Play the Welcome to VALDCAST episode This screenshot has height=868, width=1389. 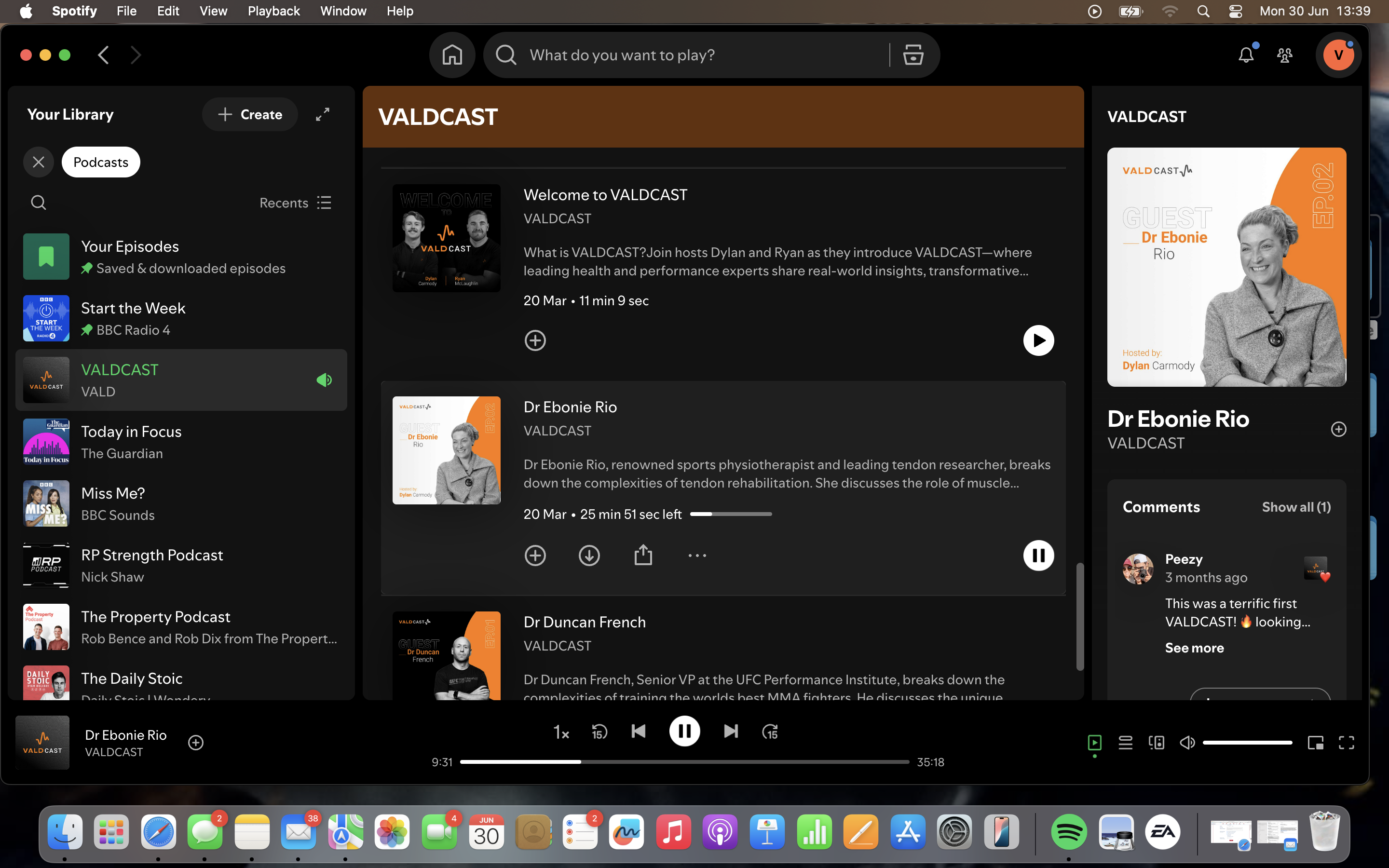pyautogui.click(x=1038, y=340)
